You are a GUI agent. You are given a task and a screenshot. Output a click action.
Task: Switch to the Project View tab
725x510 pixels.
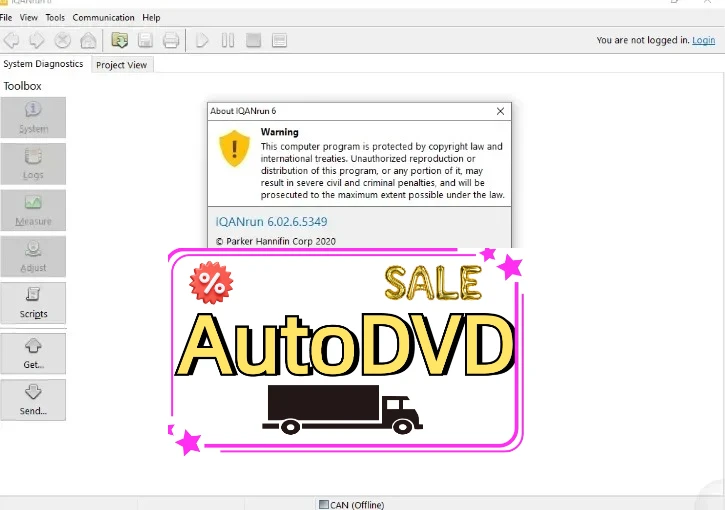122,65
